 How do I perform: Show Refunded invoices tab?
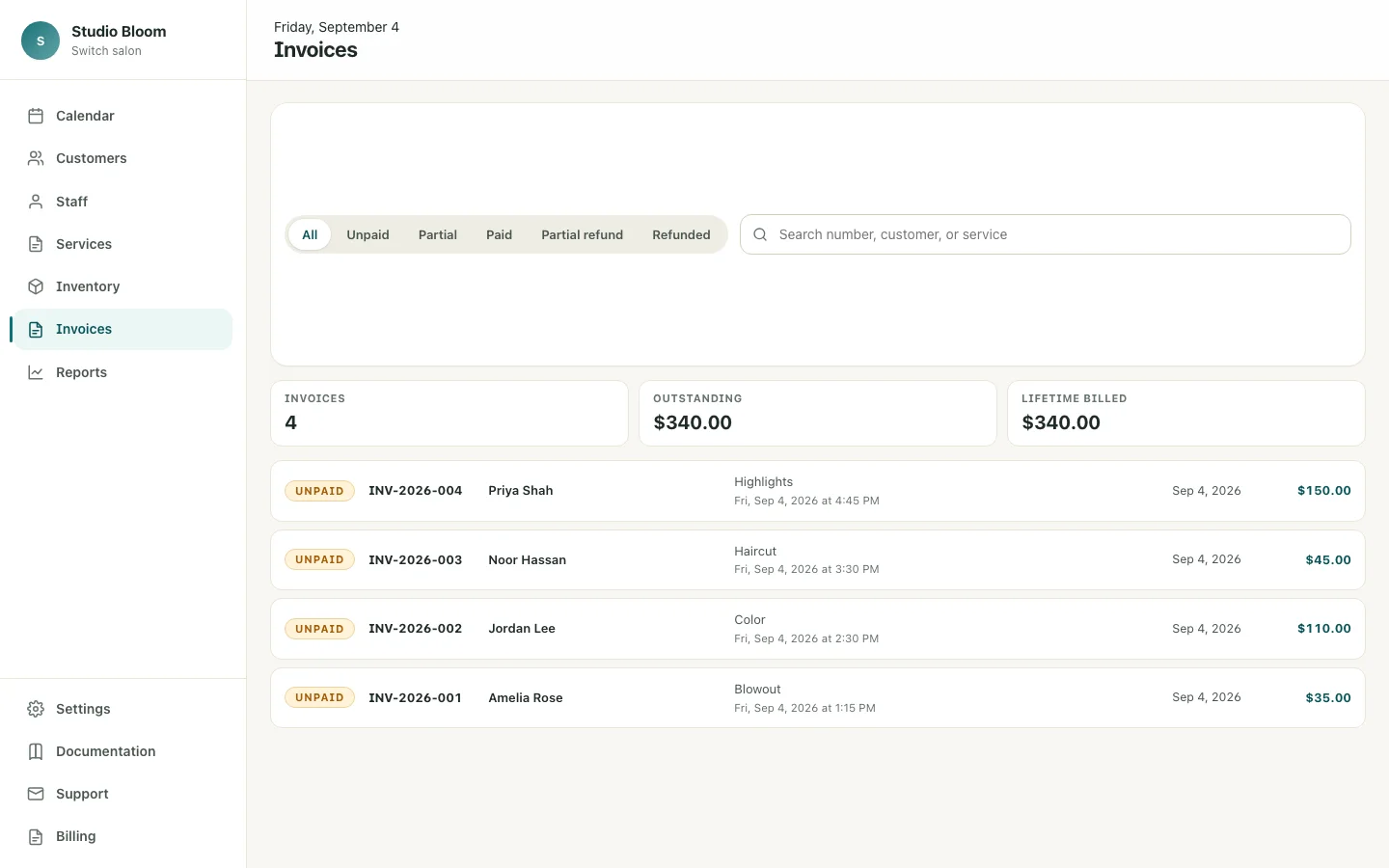click(x=681, y=234)
